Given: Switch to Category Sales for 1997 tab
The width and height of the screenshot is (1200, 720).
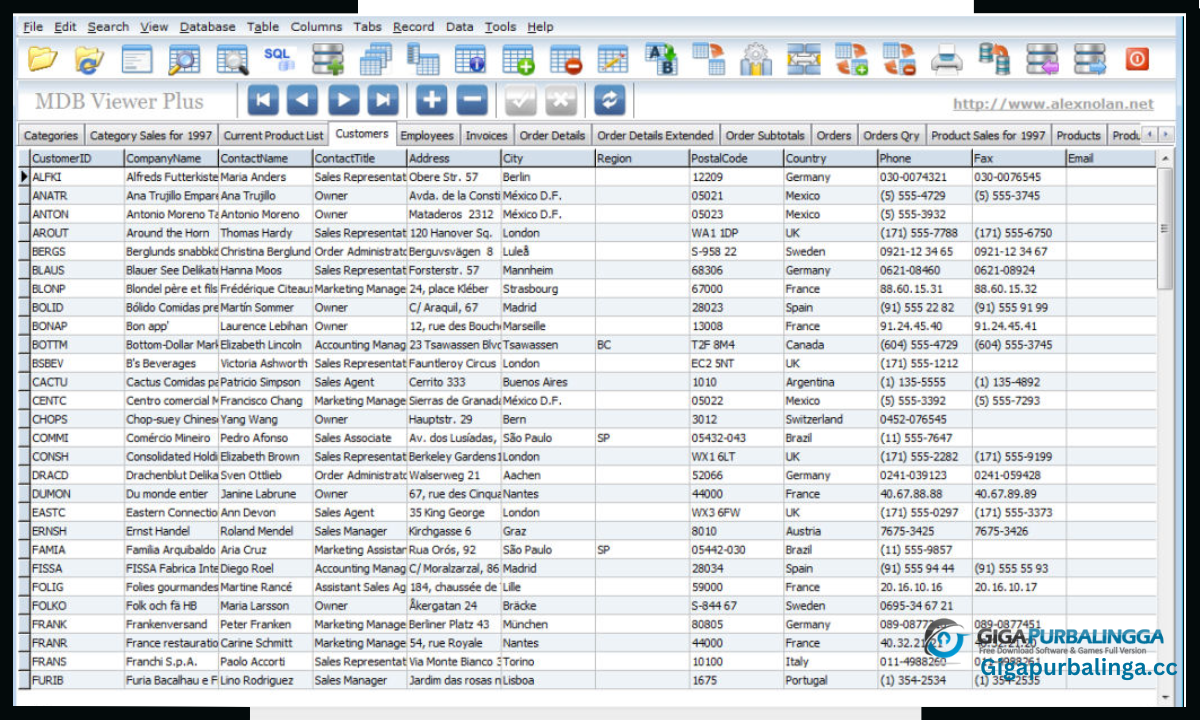Looking at the screenshot, I should coord(151,136).
